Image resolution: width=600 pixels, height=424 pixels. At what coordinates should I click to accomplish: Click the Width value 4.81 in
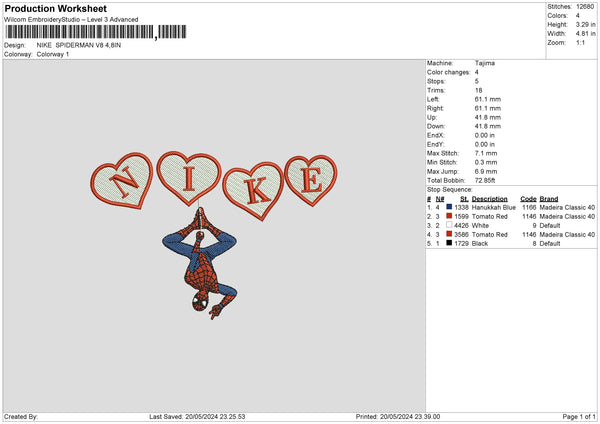[585, 34]
